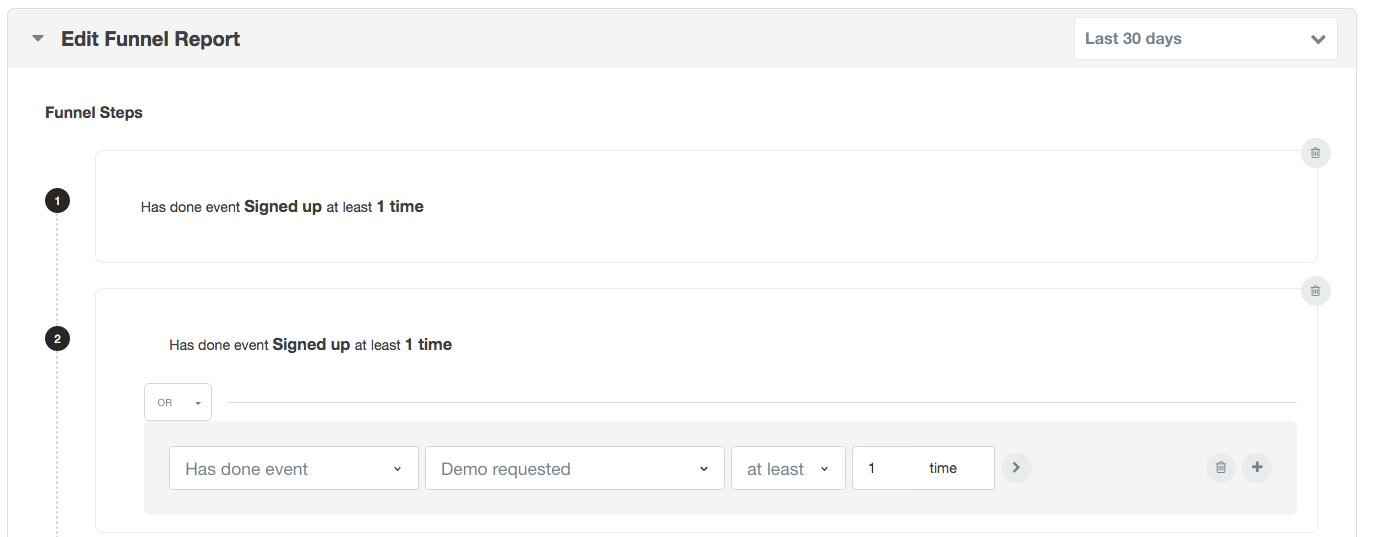
Task: Click the step 2 number circle
Action: click(x=57, y=339)
